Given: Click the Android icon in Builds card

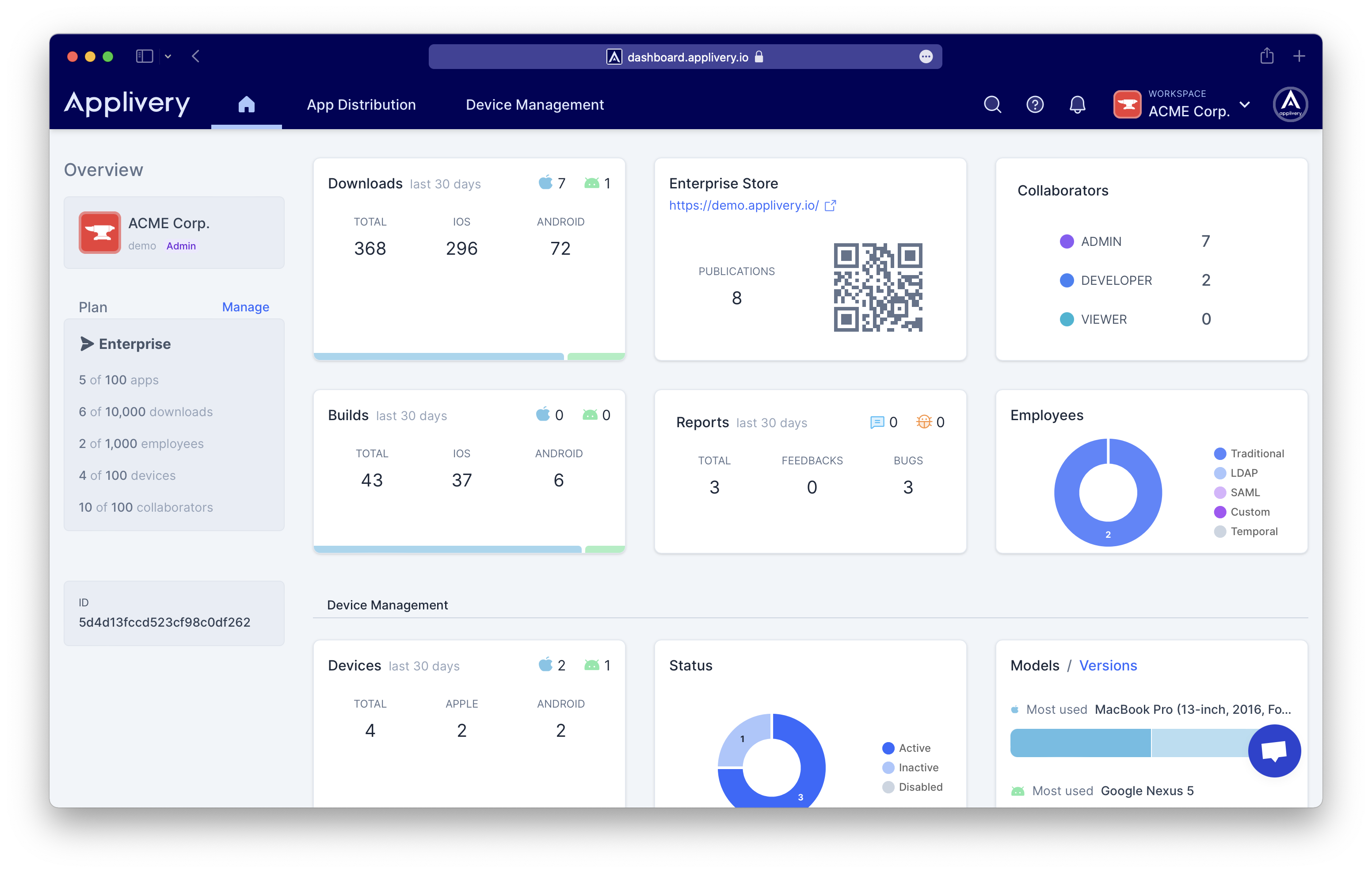Looking at the screenshot, I should pos(590,414).
